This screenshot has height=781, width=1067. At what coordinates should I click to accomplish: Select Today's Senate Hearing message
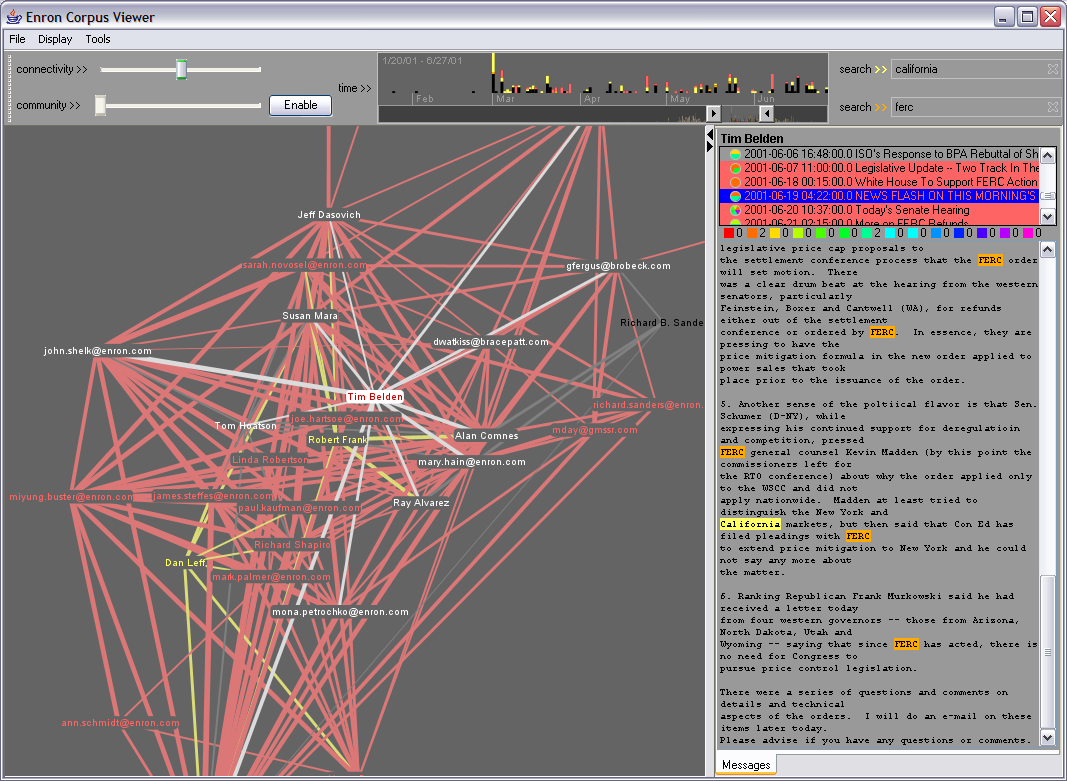coord(881,210)
